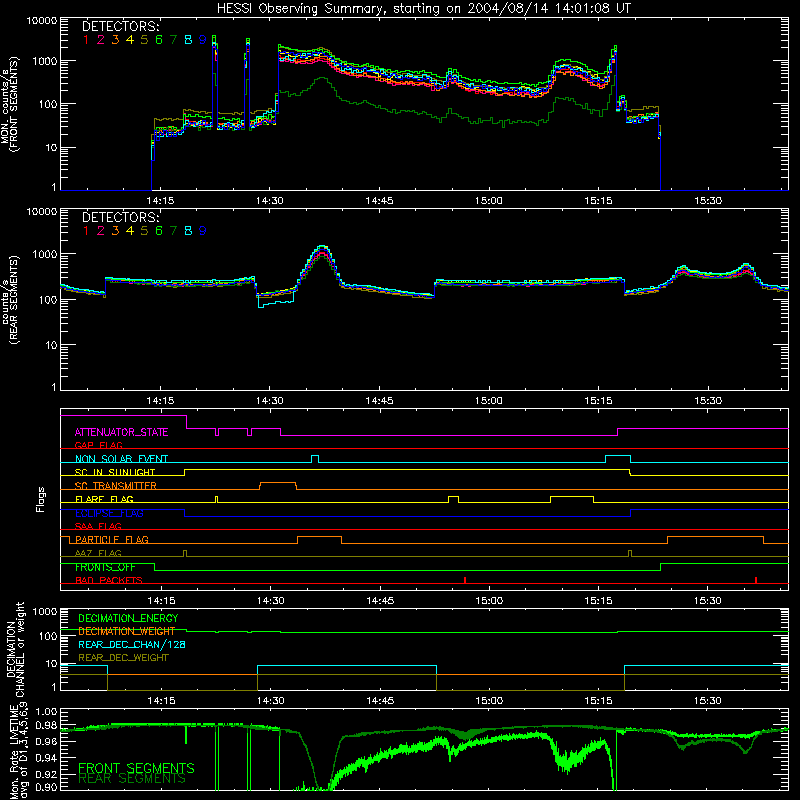Click the REAR_DEC_WEIGHT legend entry
Image resolution: width=800 pixels, height=800 pixels.
click(123, 658)
